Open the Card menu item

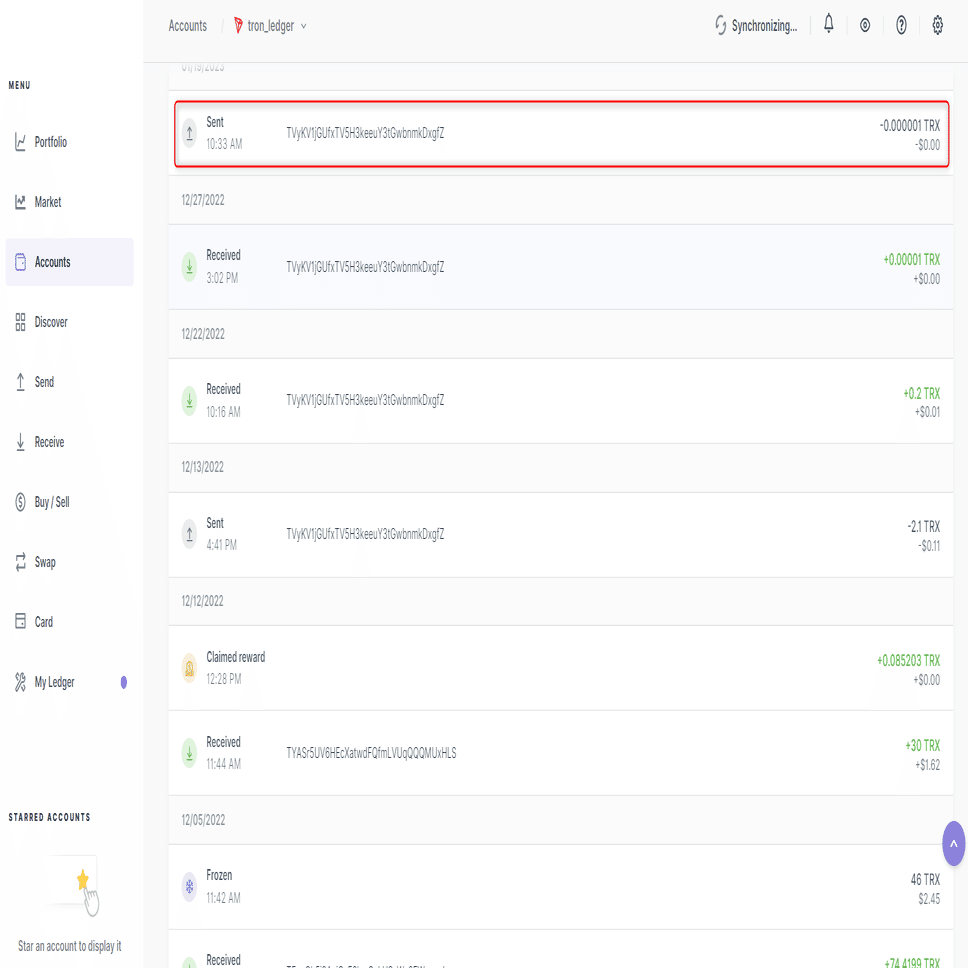click(x=43, y=622)
